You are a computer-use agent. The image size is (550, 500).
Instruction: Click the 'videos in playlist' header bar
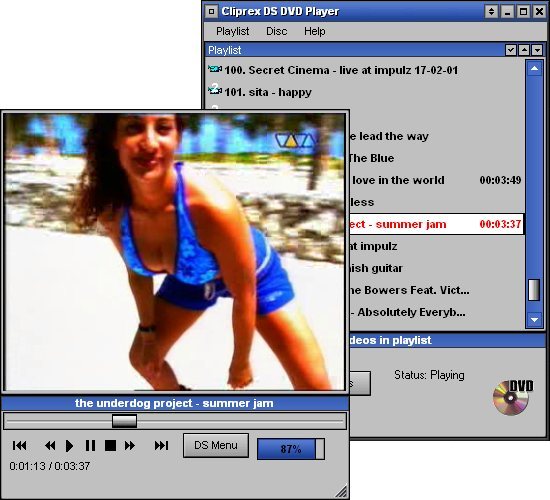447,340
